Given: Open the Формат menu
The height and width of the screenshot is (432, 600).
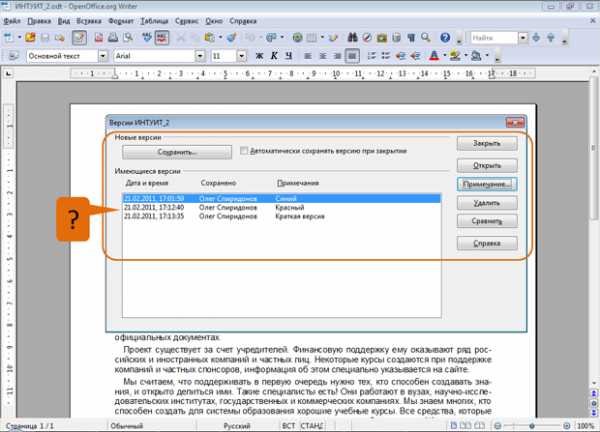Looking at the screenshot, I should pyautogui.click(x=121, y=21).
